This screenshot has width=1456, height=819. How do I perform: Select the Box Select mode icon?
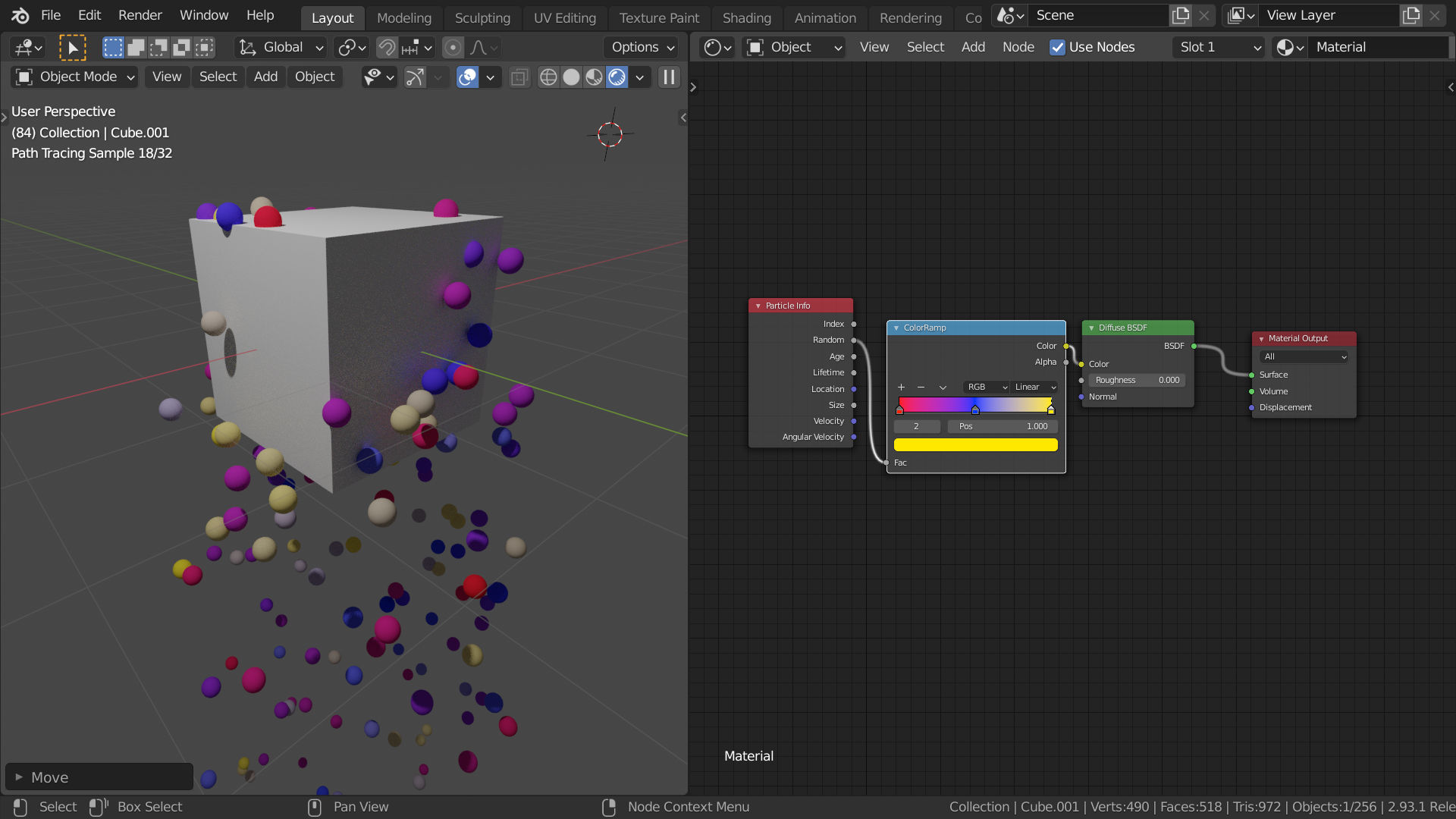pos(113,47)
